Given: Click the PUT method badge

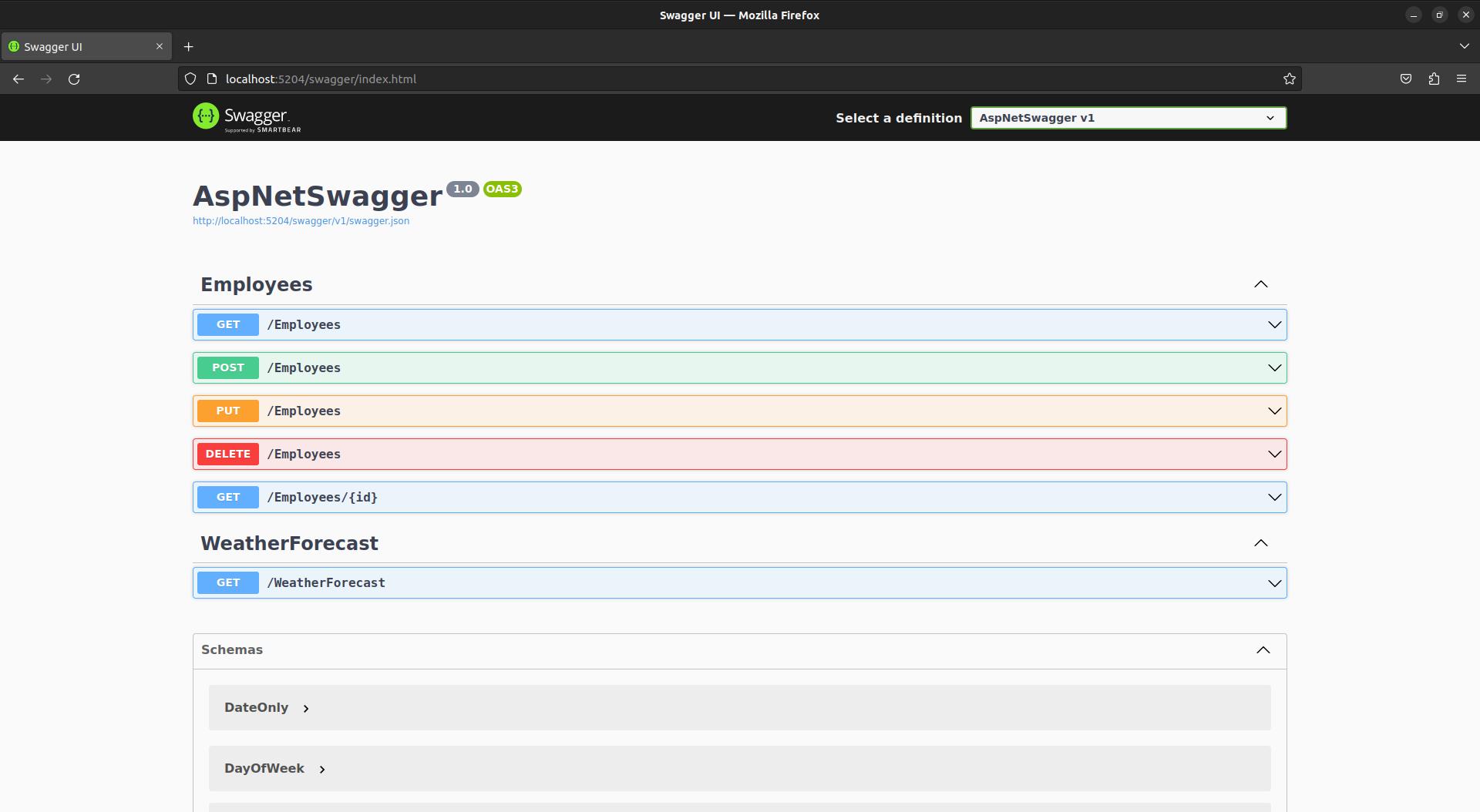Looking at the screenshot, I should pos(228,411).
